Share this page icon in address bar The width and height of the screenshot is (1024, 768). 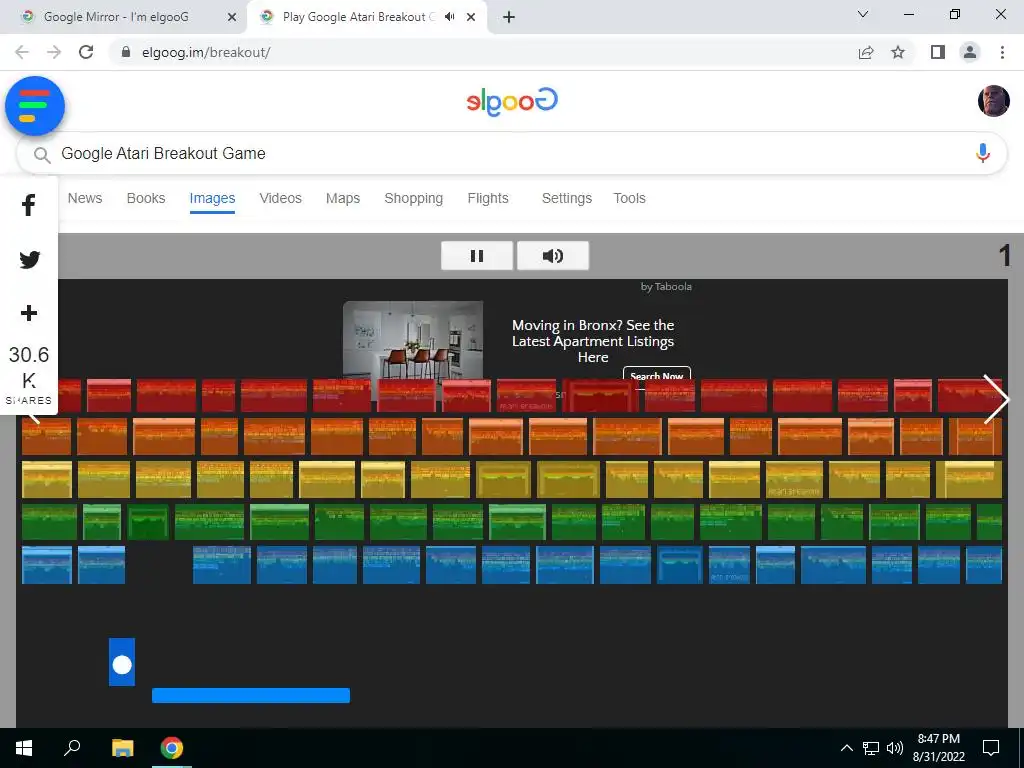tap(866, 52)
